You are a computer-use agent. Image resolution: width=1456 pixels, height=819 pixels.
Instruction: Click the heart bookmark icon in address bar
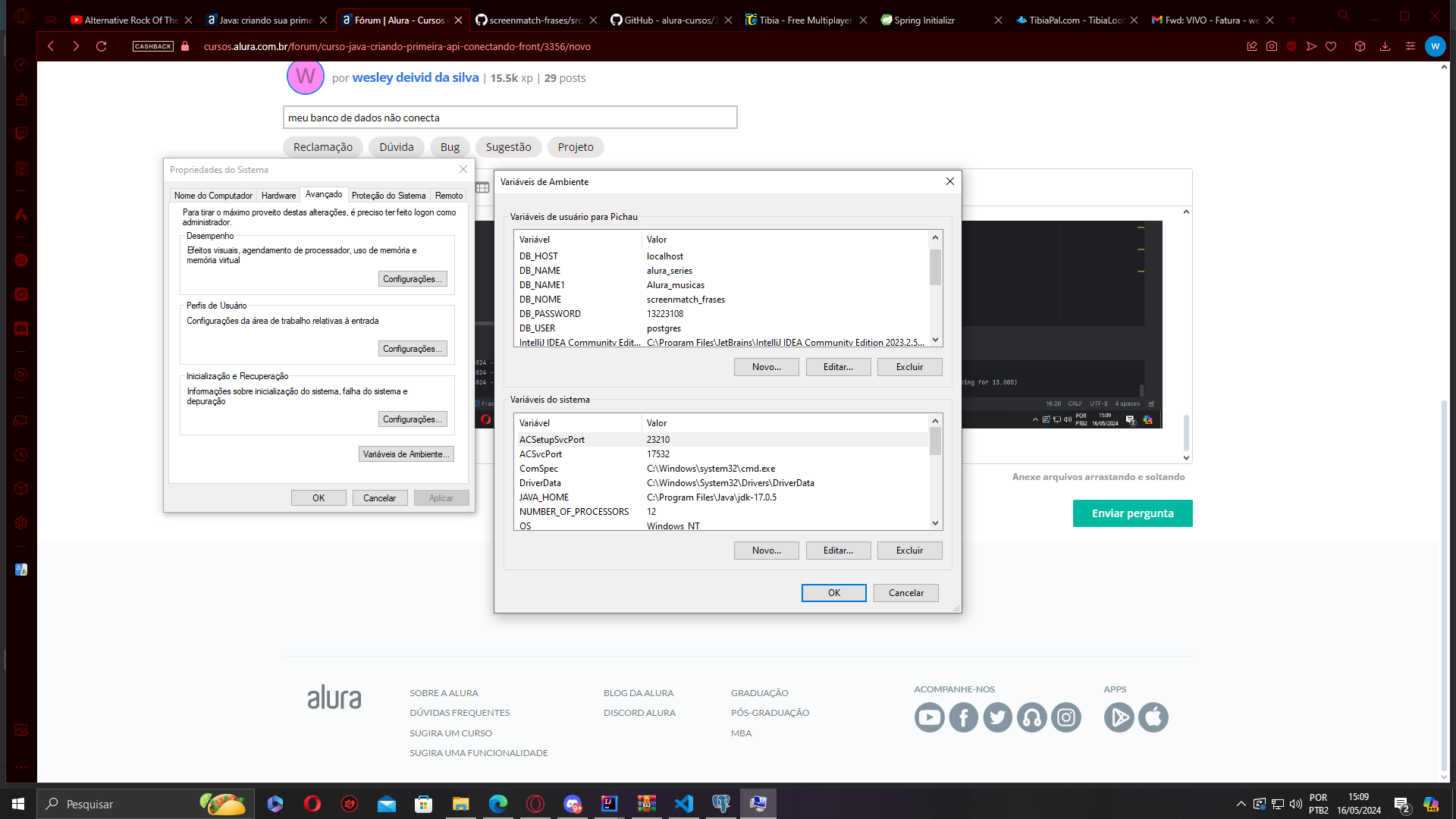(1331, 46)
